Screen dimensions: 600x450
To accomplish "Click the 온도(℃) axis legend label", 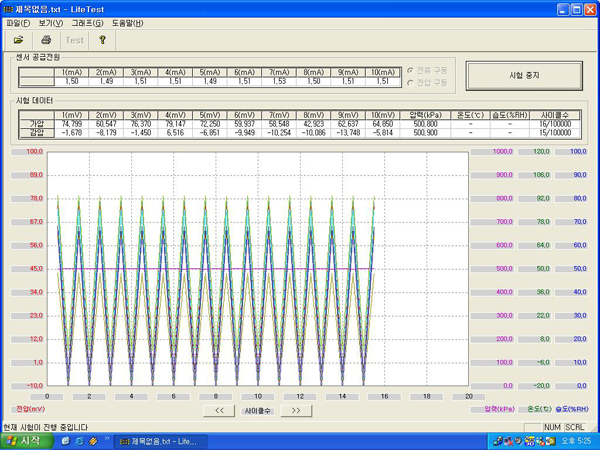I will (537, 408).
